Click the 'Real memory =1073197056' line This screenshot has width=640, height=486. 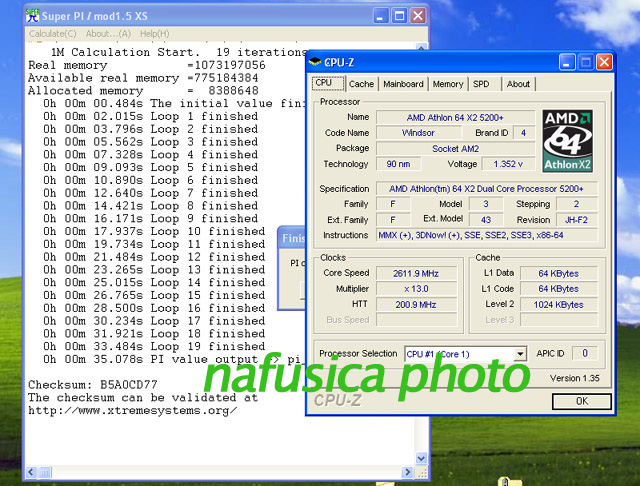click(147, 65)
